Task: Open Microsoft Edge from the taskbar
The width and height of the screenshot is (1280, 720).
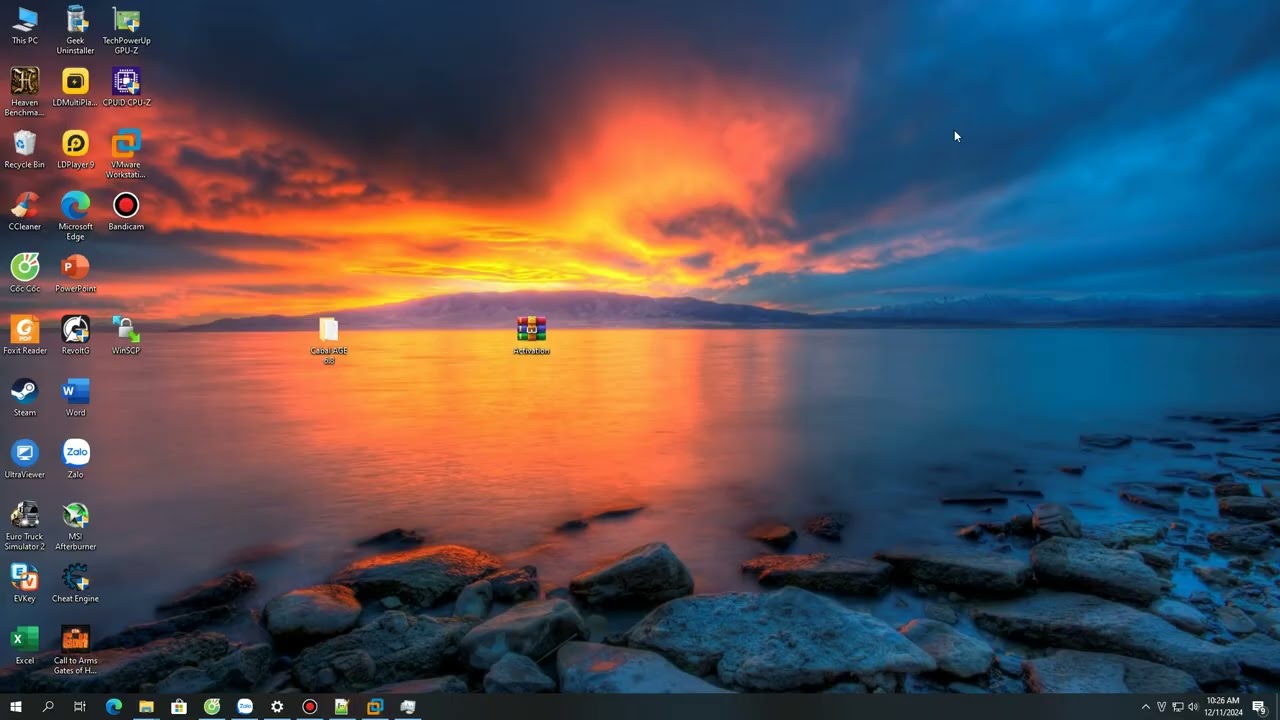Action: pyautogui.click(x=114, y=707)
